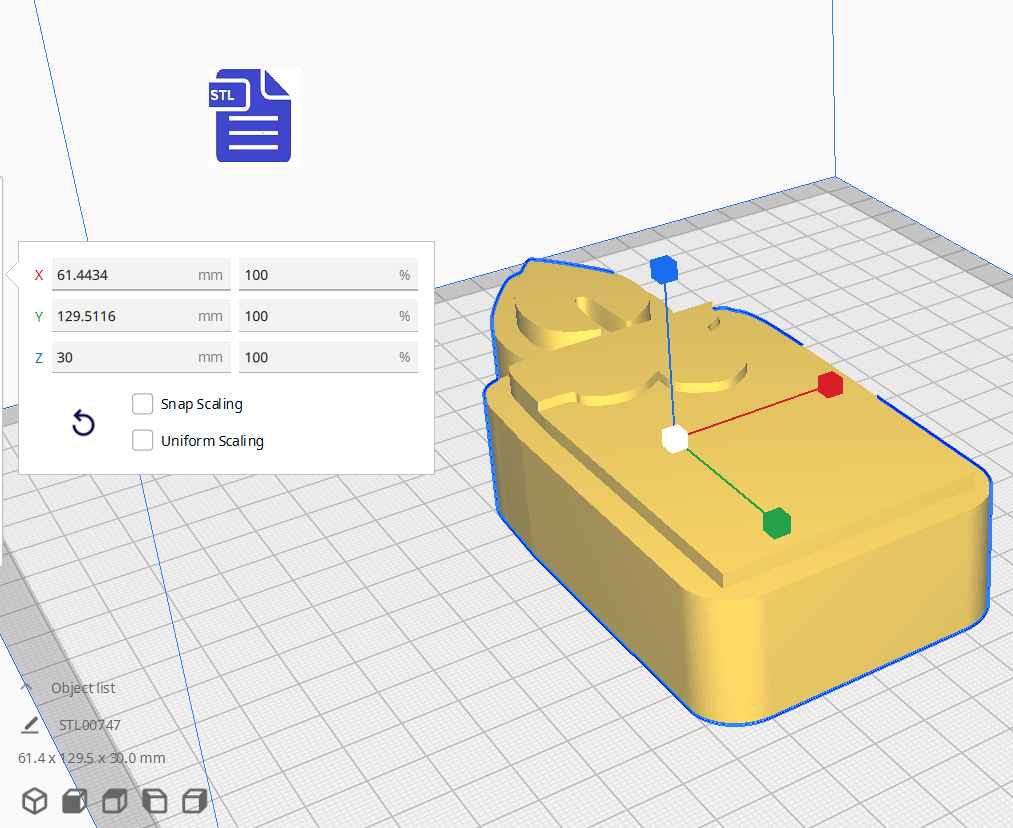The height and width of the screenshot is (828, 1013).
Task: Click the green Y-axis scale handle
Action: point(777,522)
